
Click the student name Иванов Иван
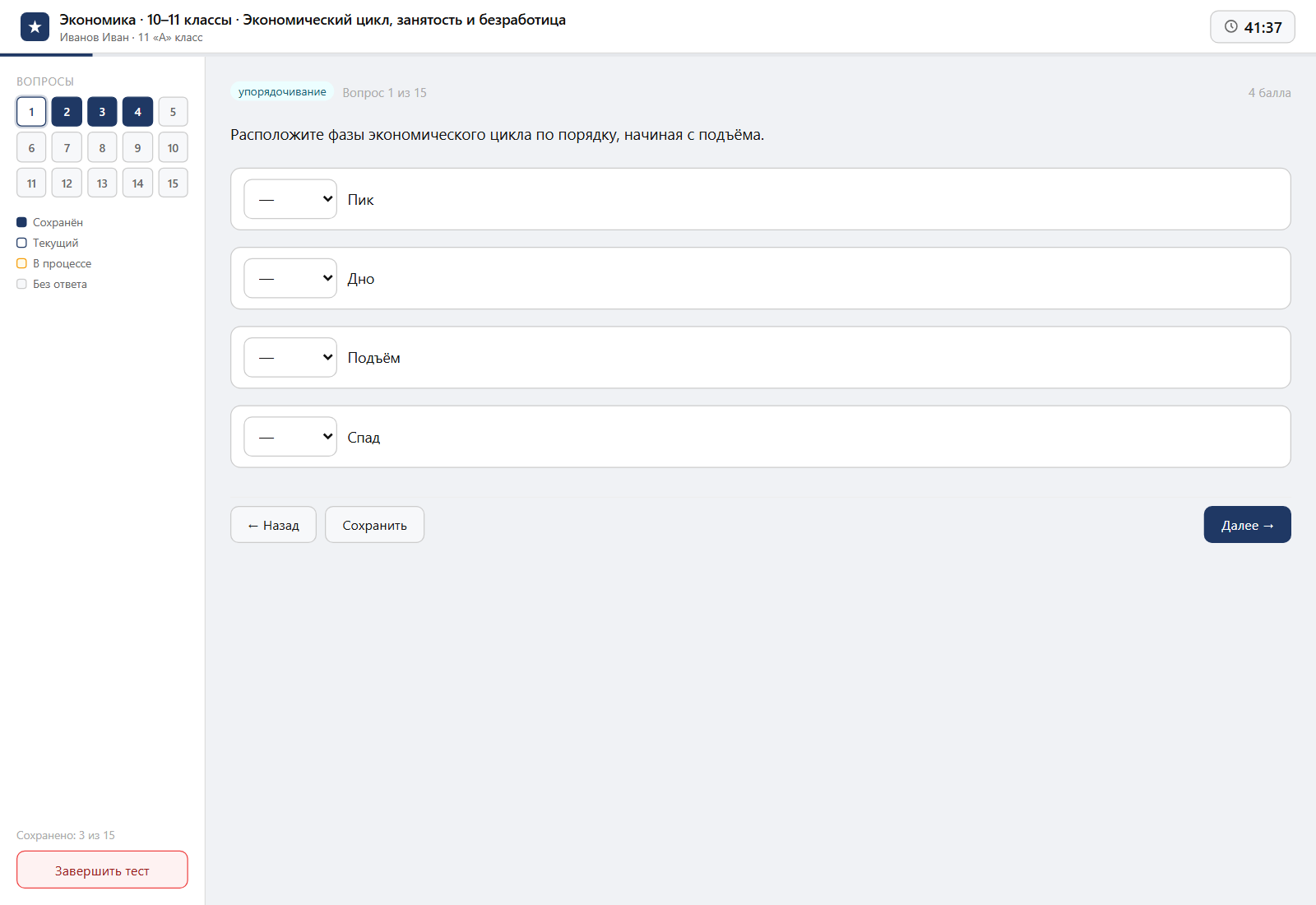95,37
